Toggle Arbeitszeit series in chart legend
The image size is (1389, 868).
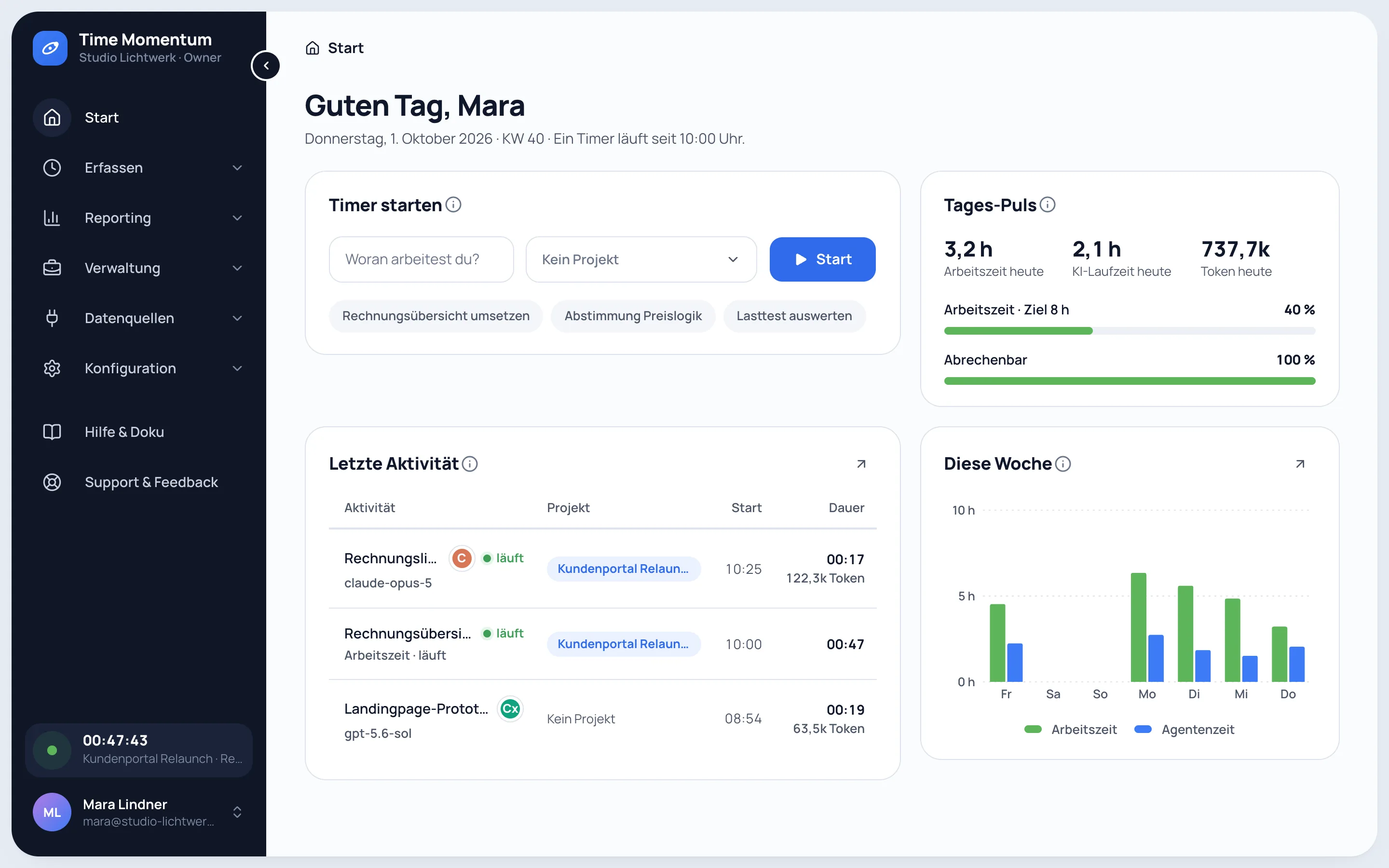coord(1071,730)
